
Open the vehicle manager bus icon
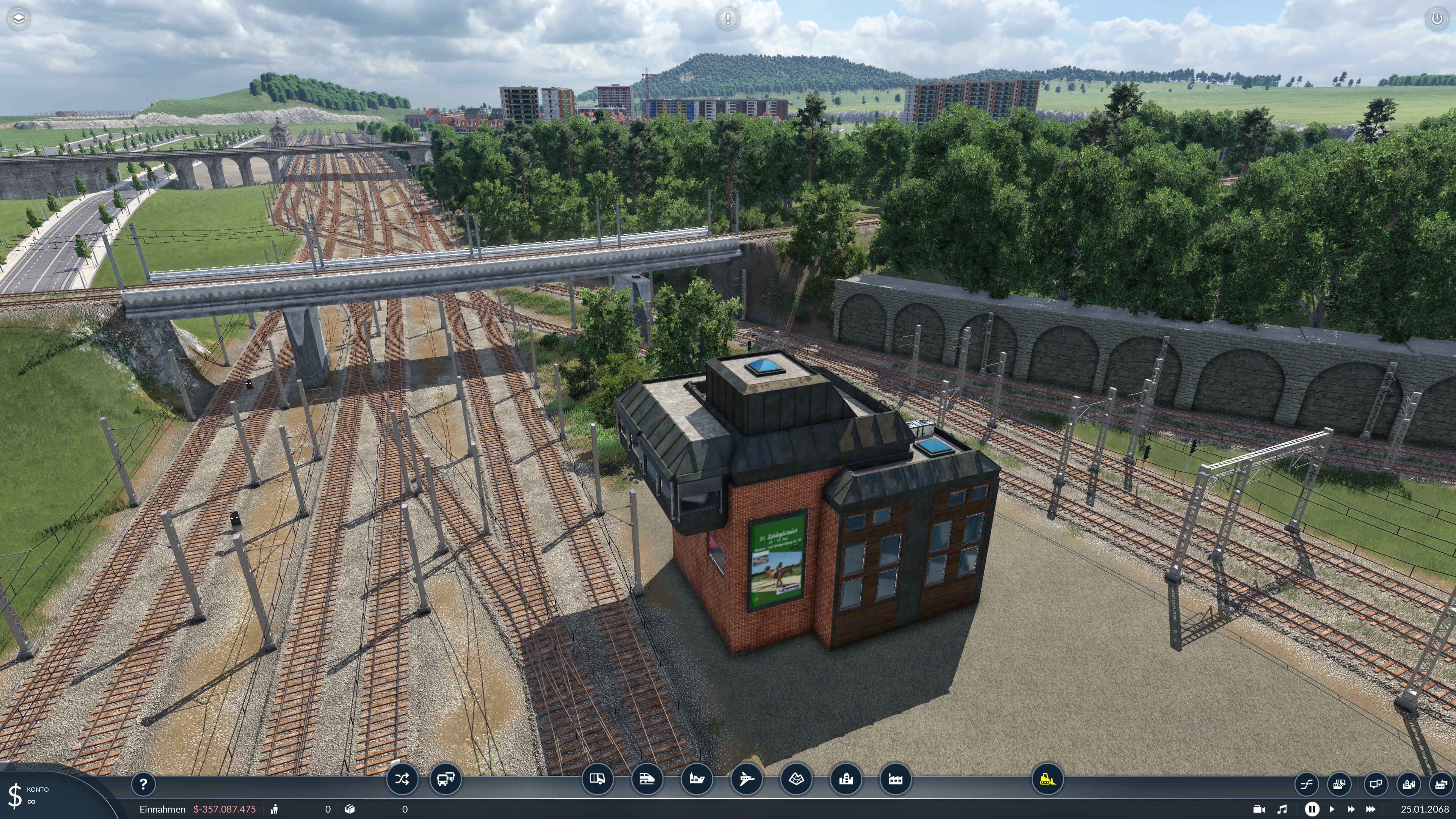[446, 780]
